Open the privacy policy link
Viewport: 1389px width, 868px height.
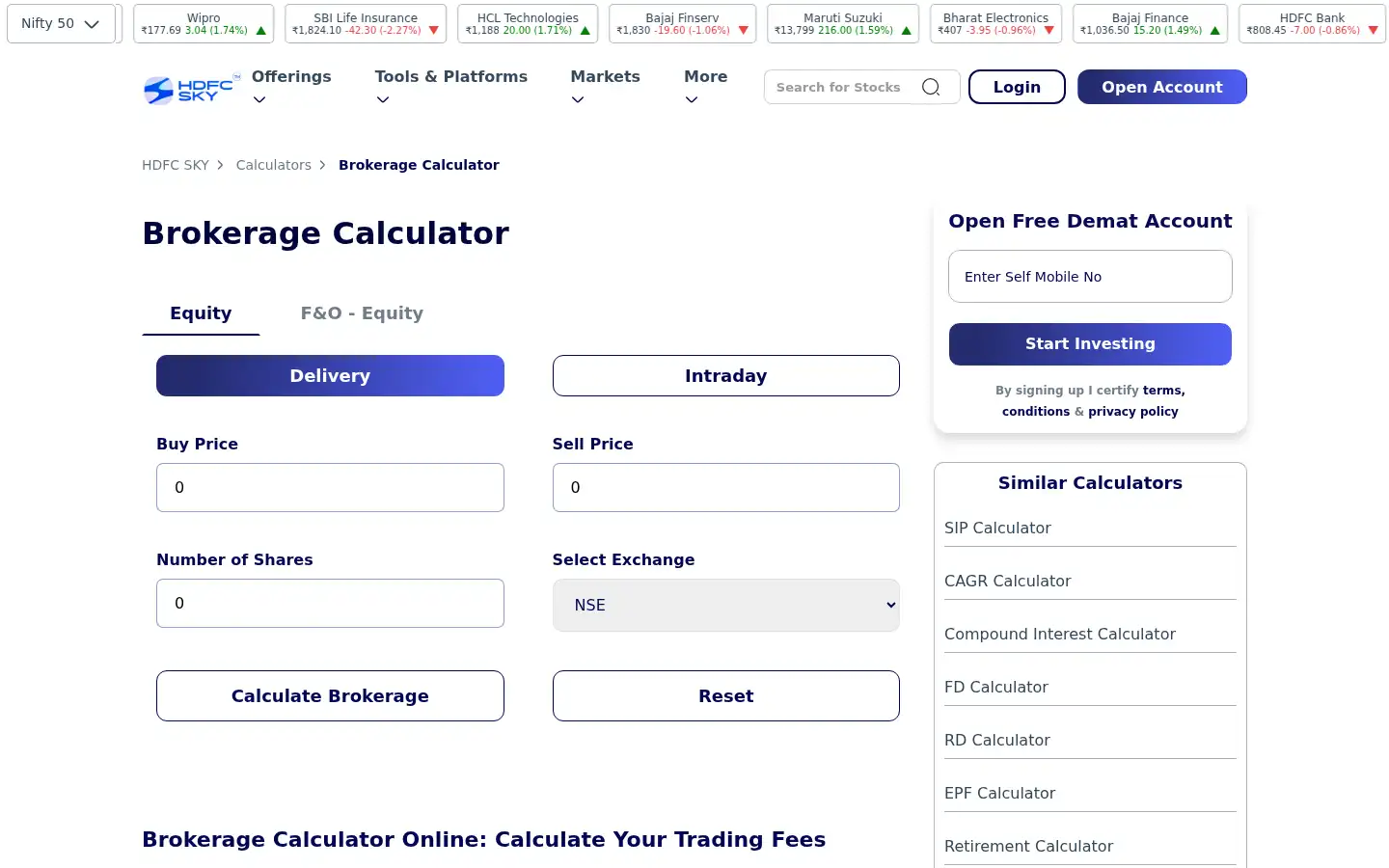(1133, 412)
